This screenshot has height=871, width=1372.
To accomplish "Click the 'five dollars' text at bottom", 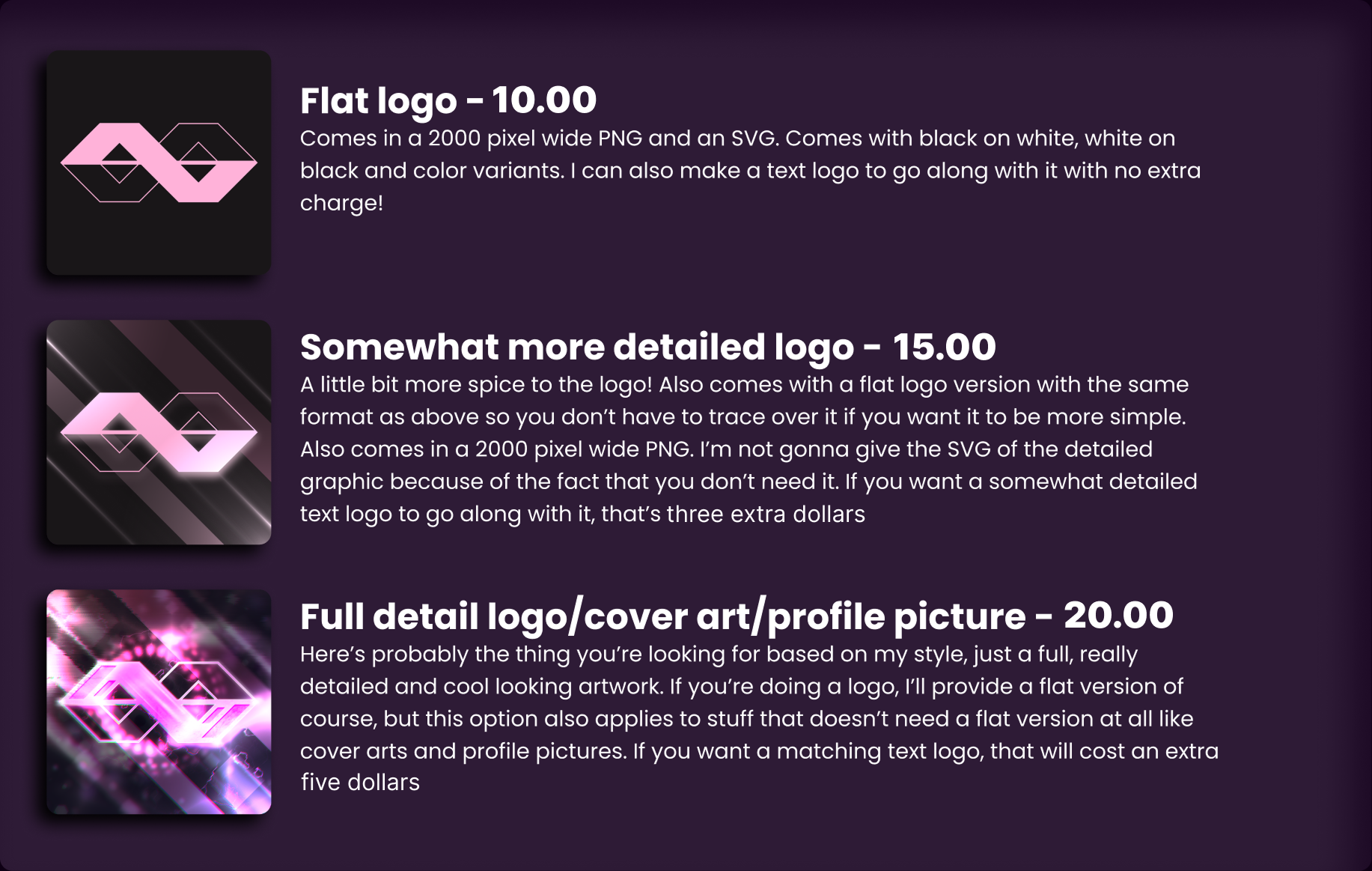I will coord(360,782).
